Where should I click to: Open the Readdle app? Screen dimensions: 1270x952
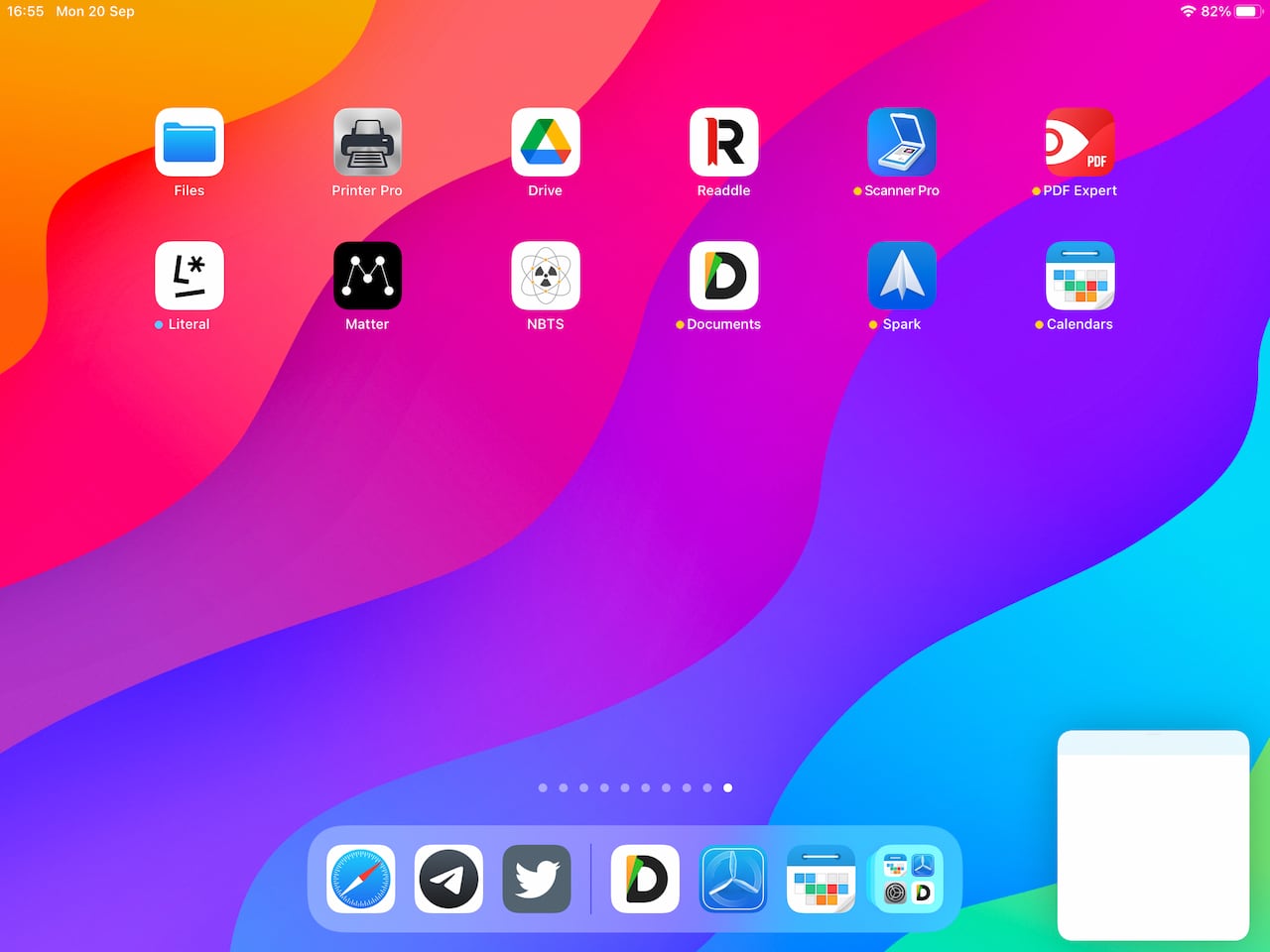pos(723,142)
